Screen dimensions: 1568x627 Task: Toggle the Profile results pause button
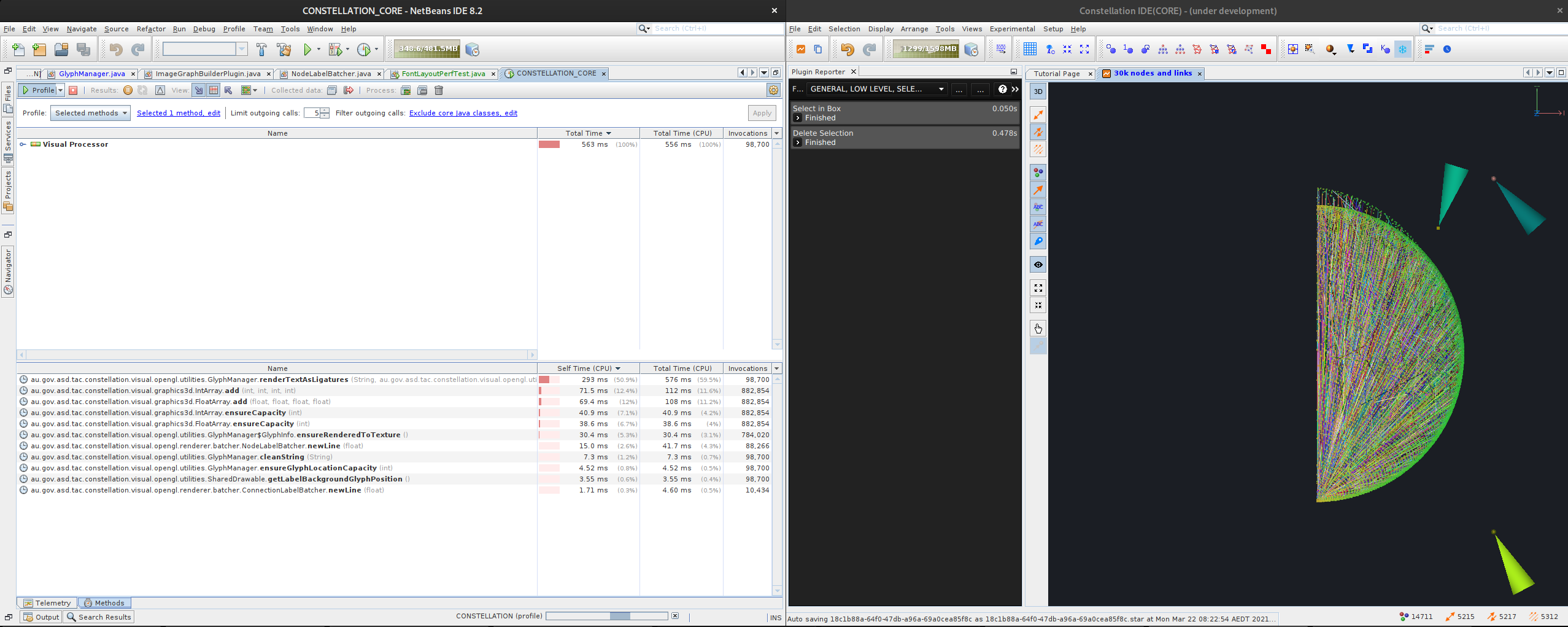pos(128,90)
